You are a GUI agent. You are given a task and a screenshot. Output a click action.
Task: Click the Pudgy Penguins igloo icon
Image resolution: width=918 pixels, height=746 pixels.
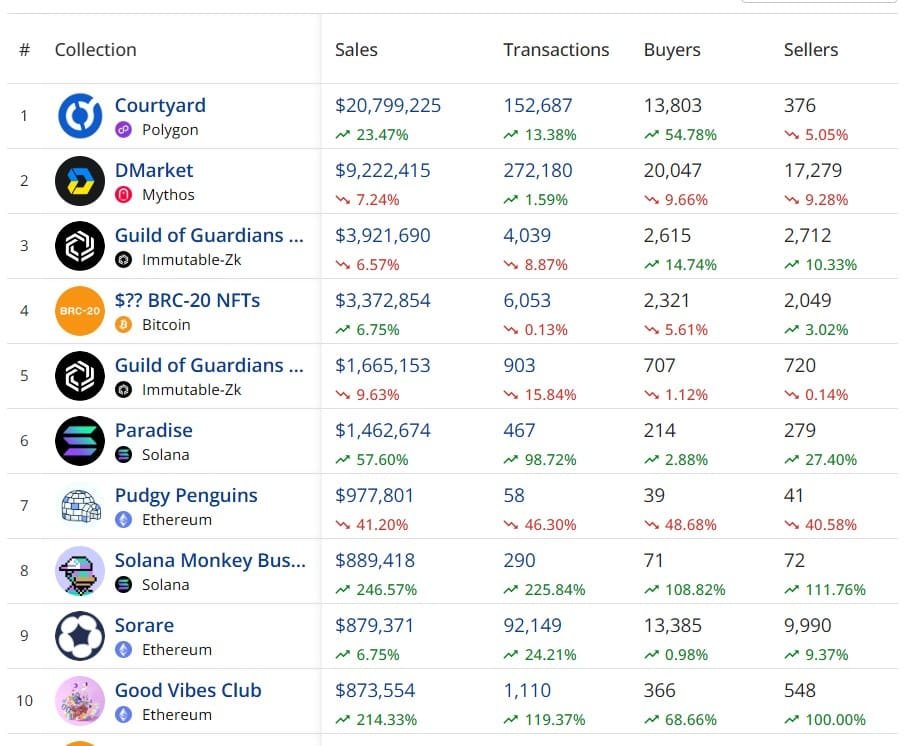tap(80, 506)
